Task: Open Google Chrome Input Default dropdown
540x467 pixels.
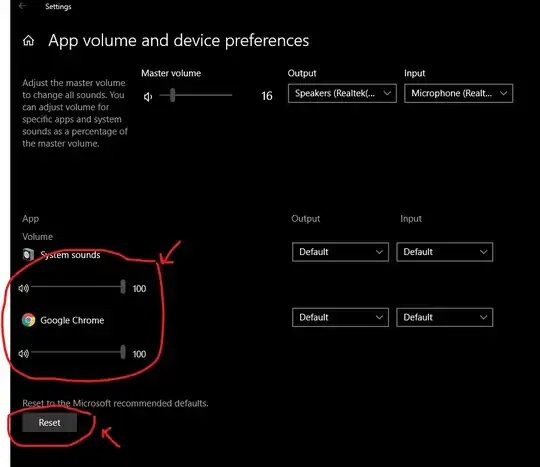Action: [x=445, y=317]
